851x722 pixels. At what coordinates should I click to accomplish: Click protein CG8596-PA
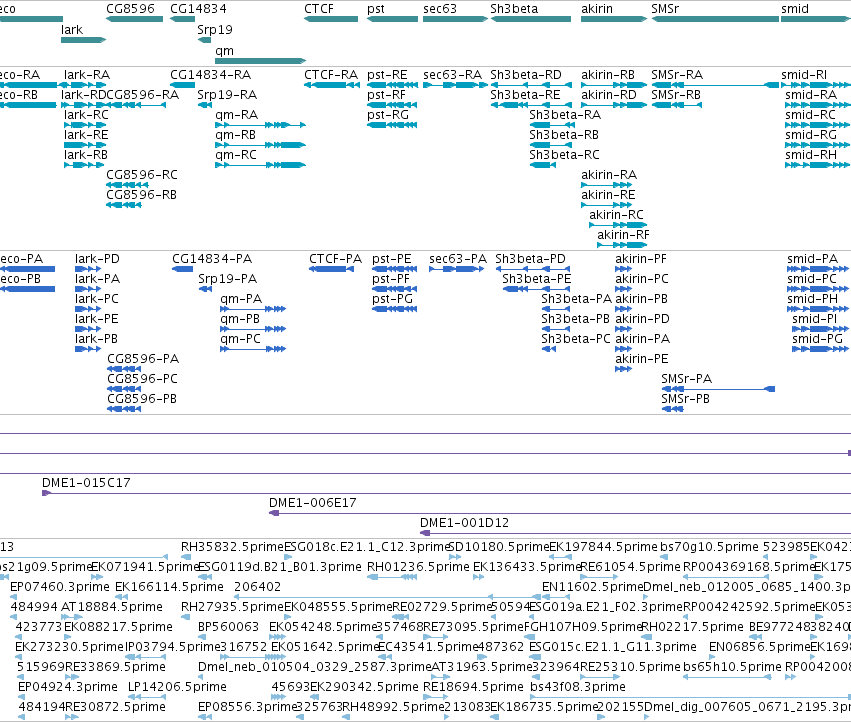143,359
